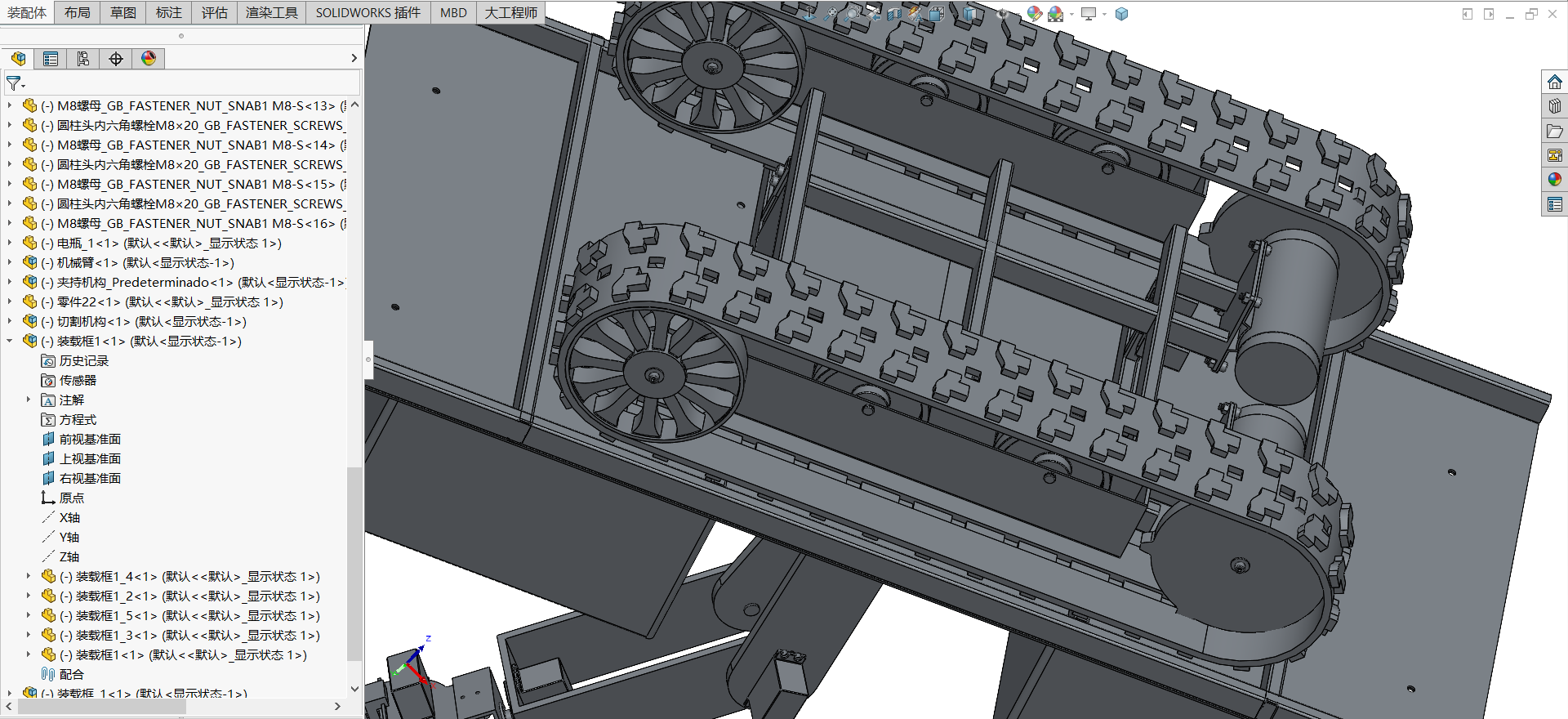Switch to the SOLIDWORKS 插件 tab

pos(368,12)
